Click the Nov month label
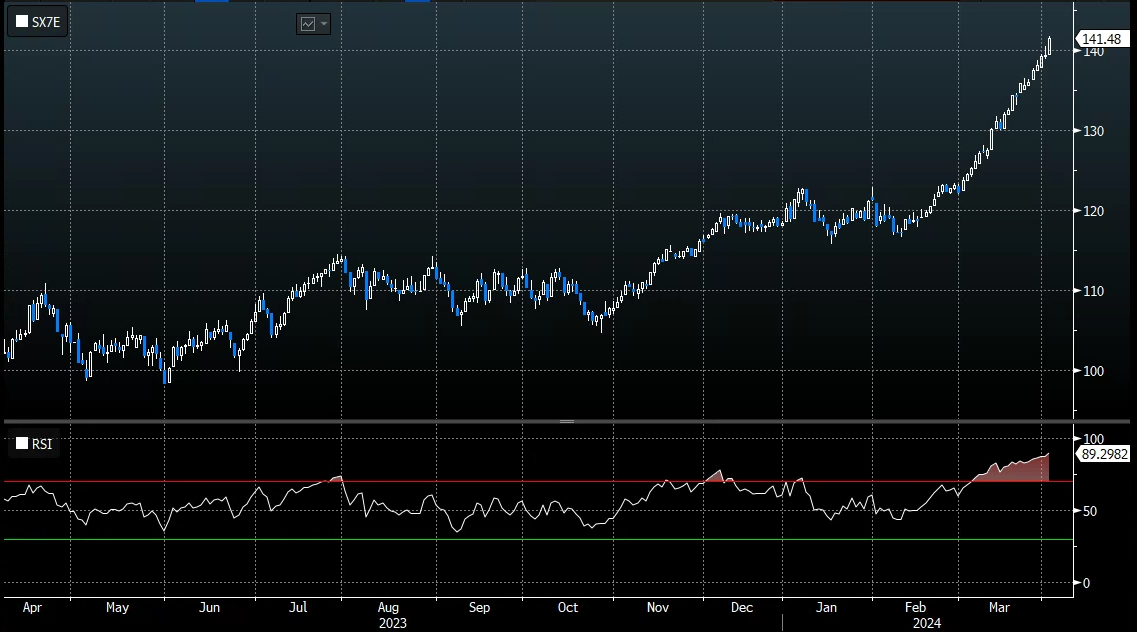The height and width of the screenshot is (632, 1137). 658,607
